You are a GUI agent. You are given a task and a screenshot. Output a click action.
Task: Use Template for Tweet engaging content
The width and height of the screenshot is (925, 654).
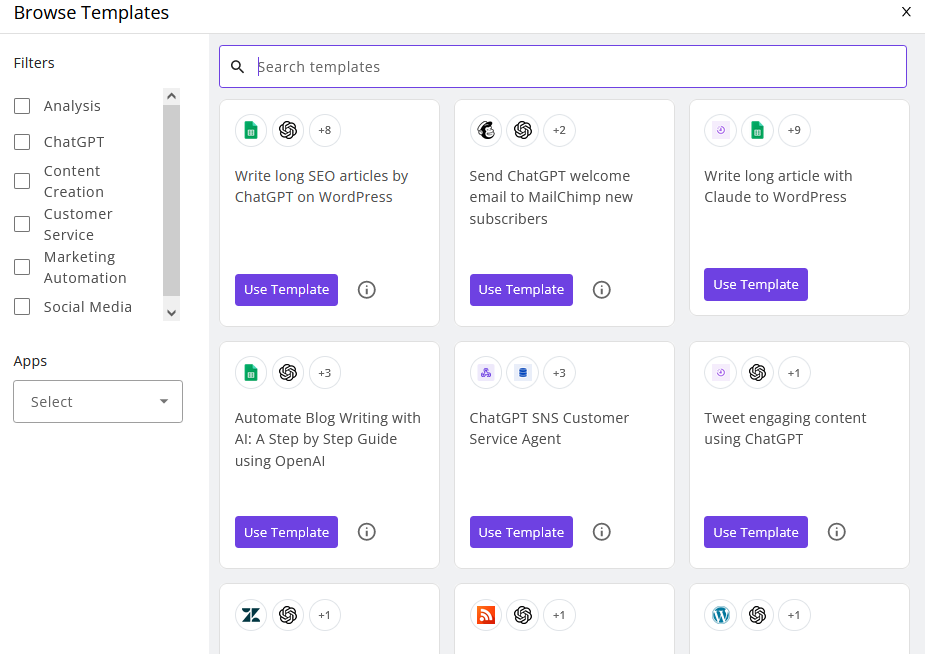(756, 532)
